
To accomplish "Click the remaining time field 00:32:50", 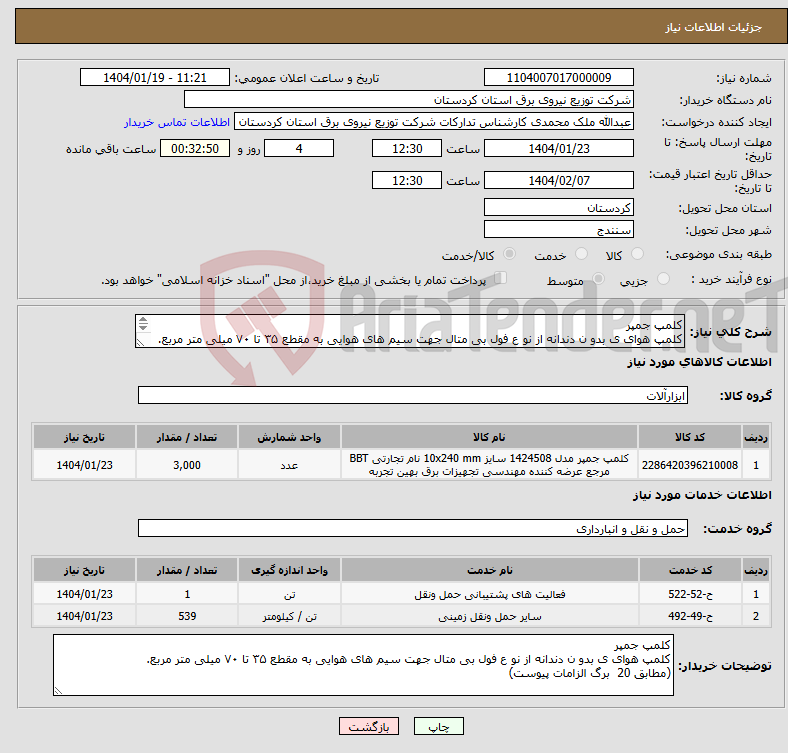I will point(195,149).
